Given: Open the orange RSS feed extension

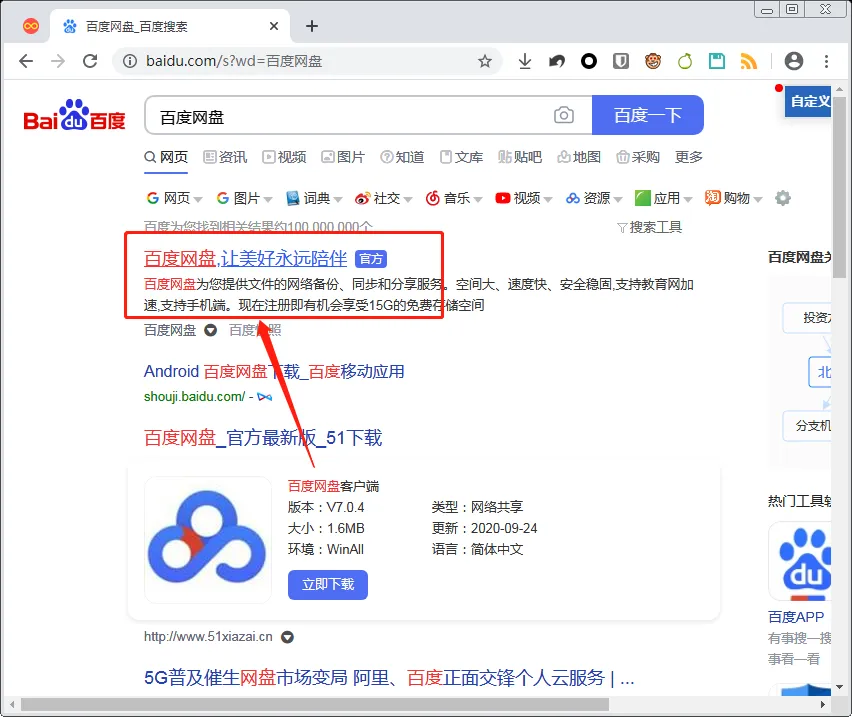Looking at the screenshot, I should pyautogui.click(x=749, y=61).
